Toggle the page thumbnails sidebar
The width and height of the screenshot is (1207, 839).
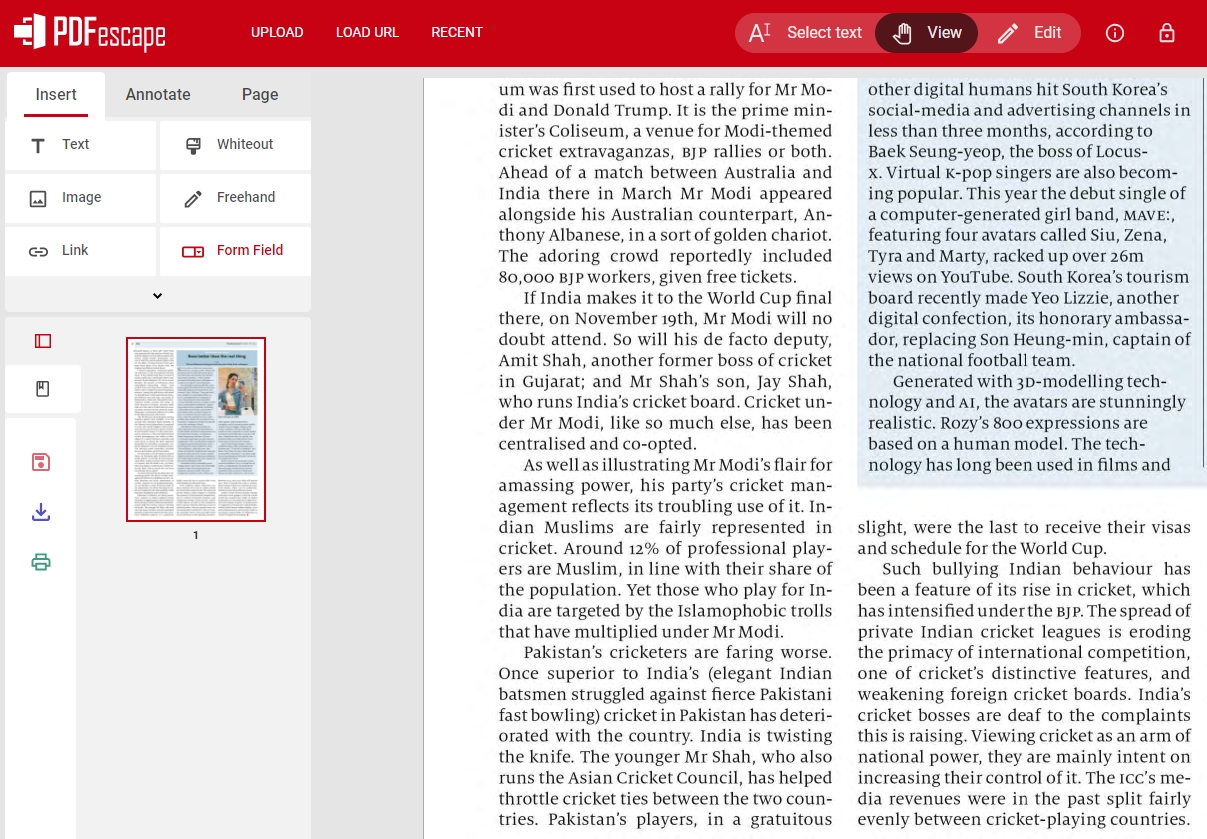(x=42, y=340)
